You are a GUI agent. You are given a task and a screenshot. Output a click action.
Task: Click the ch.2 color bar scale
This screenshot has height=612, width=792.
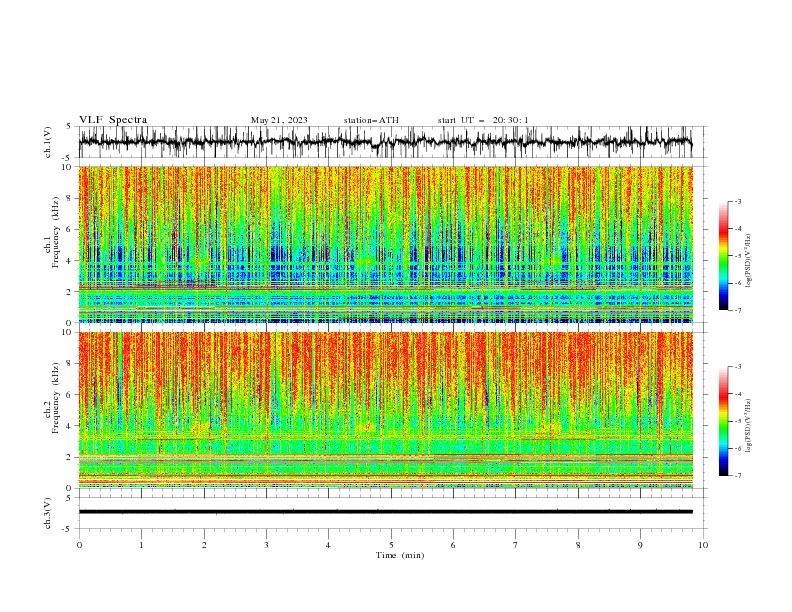pyautogui.click(x=723, y=421)
